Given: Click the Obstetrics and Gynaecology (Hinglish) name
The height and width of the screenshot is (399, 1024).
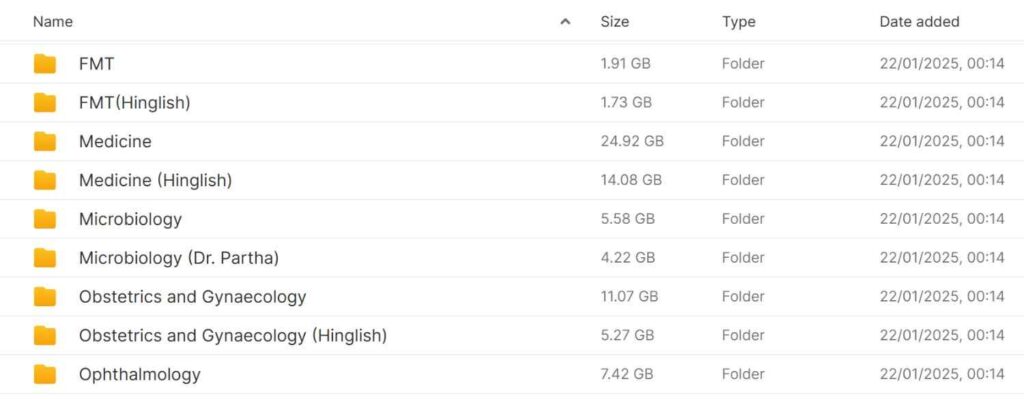Looking at the screenshot, I should pyautogui.click(x=233, y=336).
